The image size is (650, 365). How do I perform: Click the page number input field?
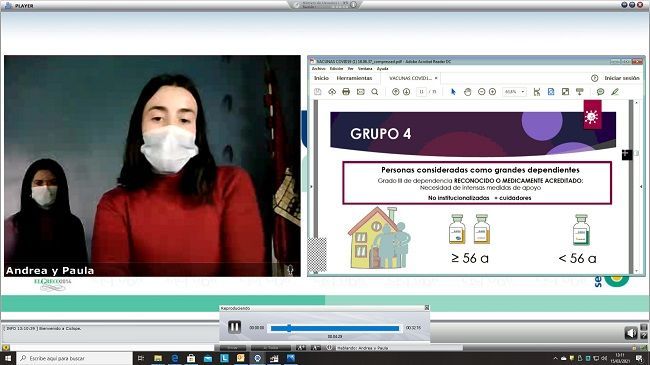click(421, 92)
